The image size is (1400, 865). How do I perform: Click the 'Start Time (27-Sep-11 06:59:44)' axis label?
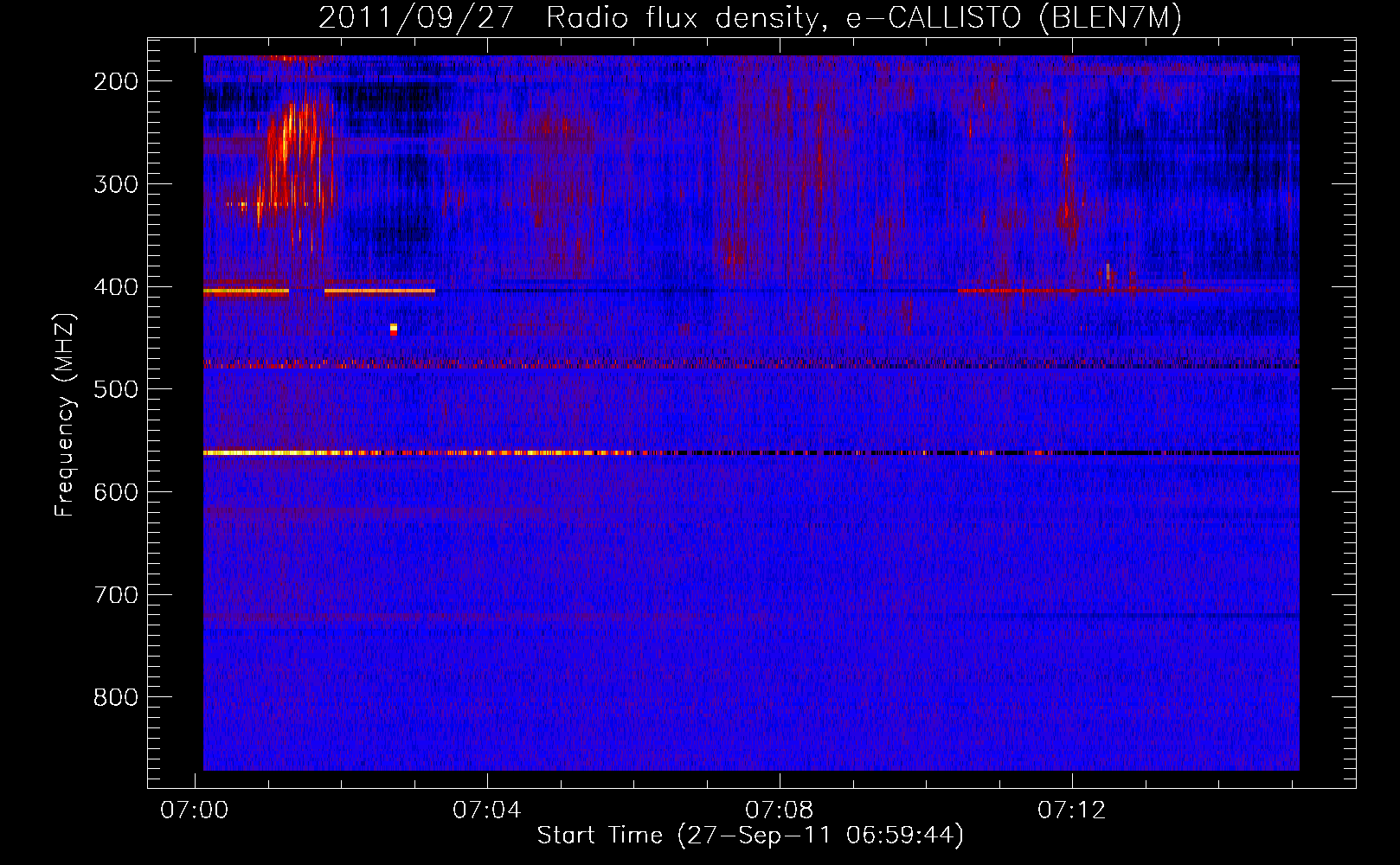point(750,836)
